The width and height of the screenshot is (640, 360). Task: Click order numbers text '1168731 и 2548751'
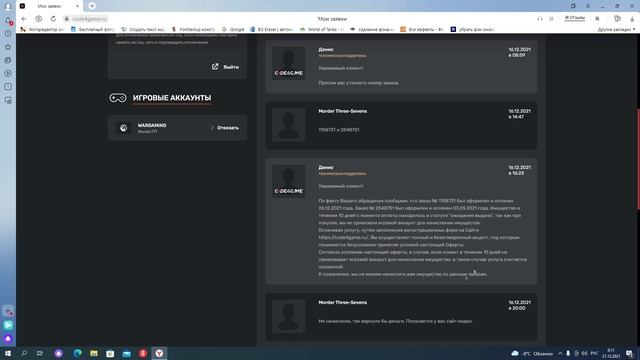(339, 130)
